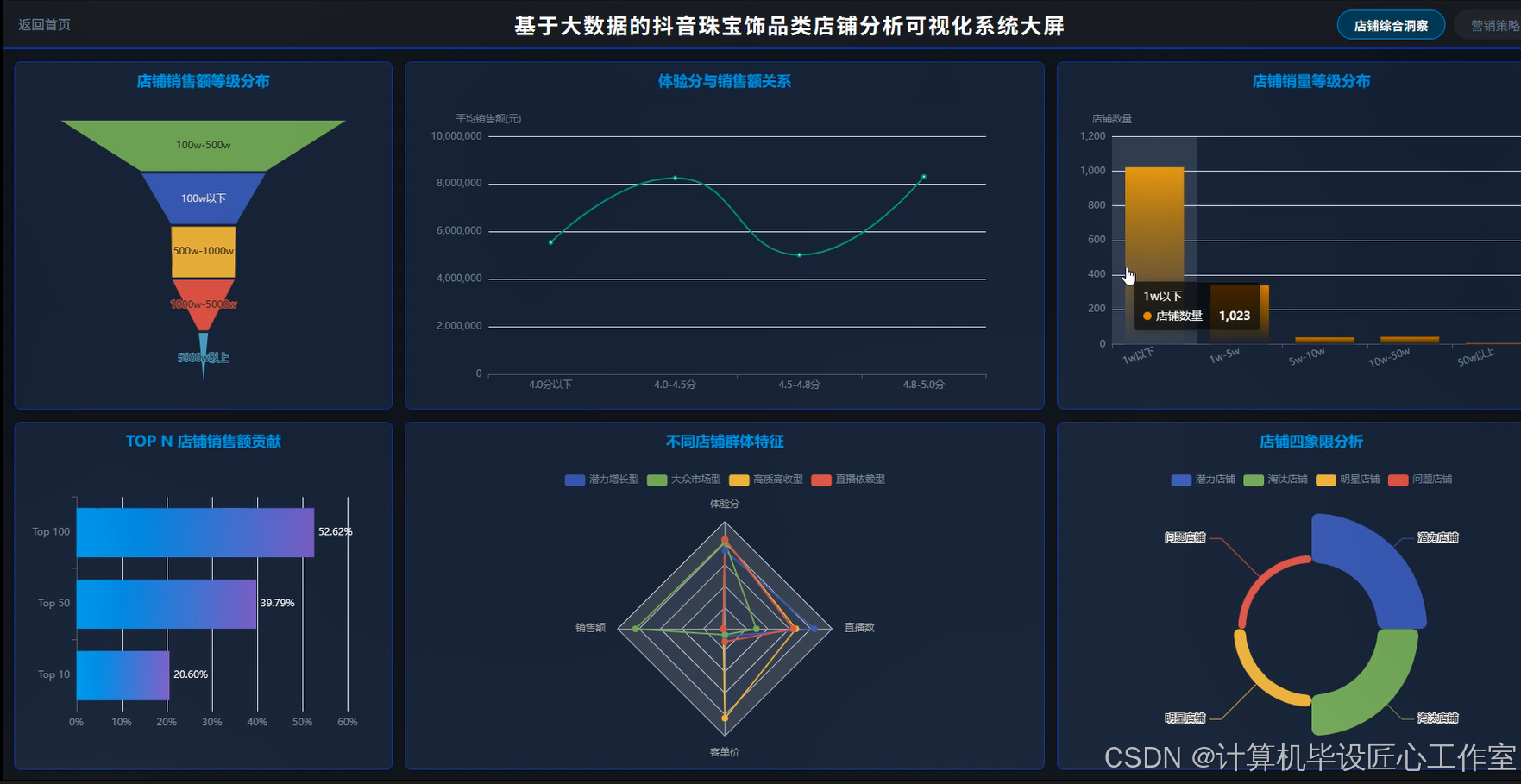Toggle 大众市场型 legend in radar chart

coord(684,480)
